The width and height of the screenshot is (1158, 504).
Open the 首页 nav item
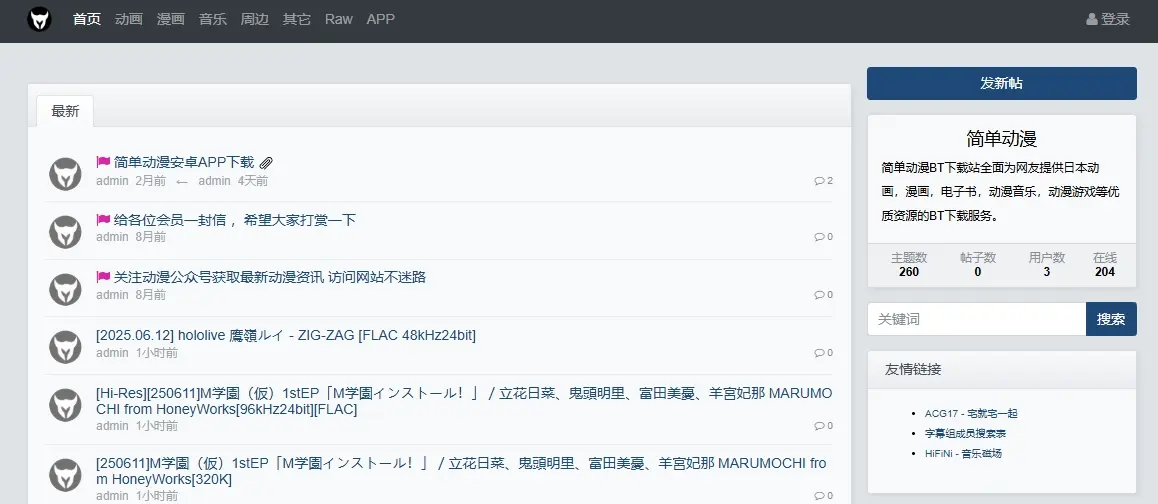point(87,19)
